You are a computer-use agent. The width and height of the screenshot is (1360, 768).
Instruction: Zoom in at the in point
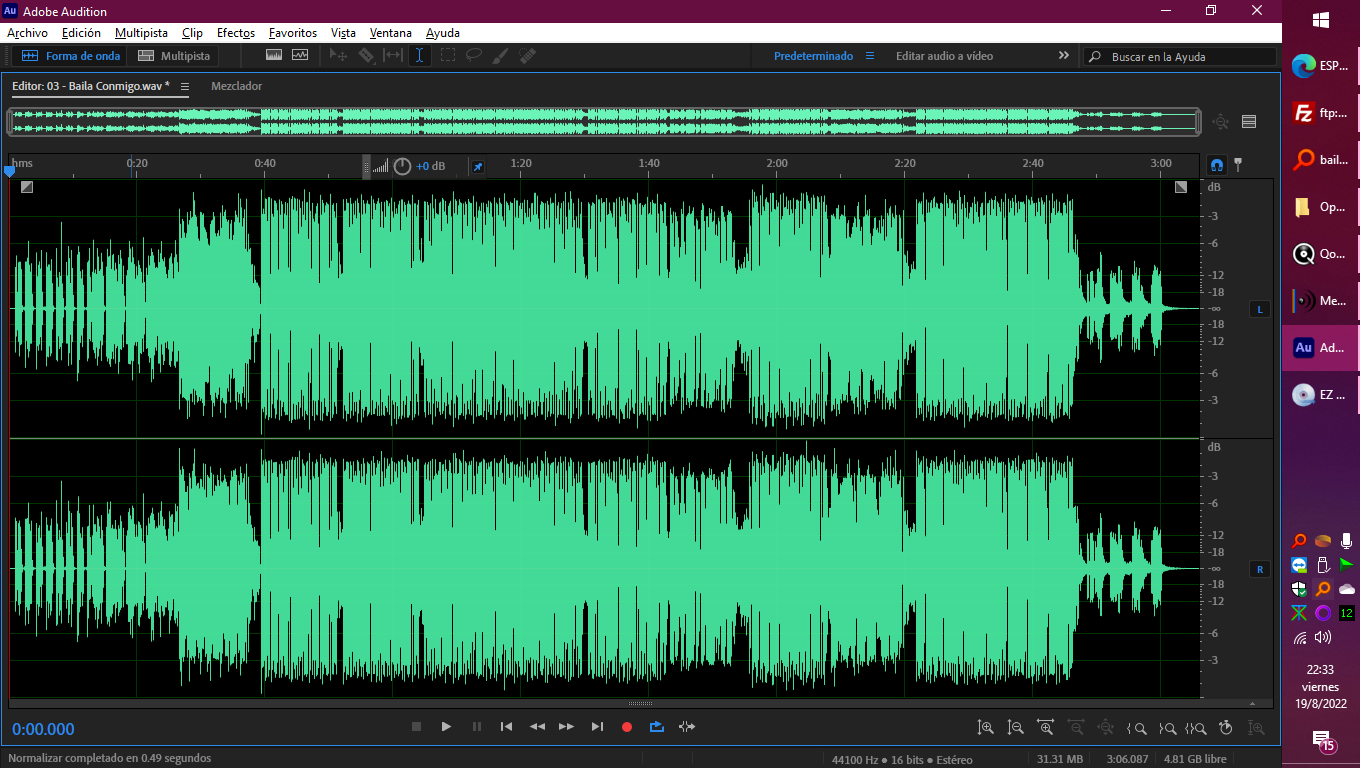point(1136,728)
